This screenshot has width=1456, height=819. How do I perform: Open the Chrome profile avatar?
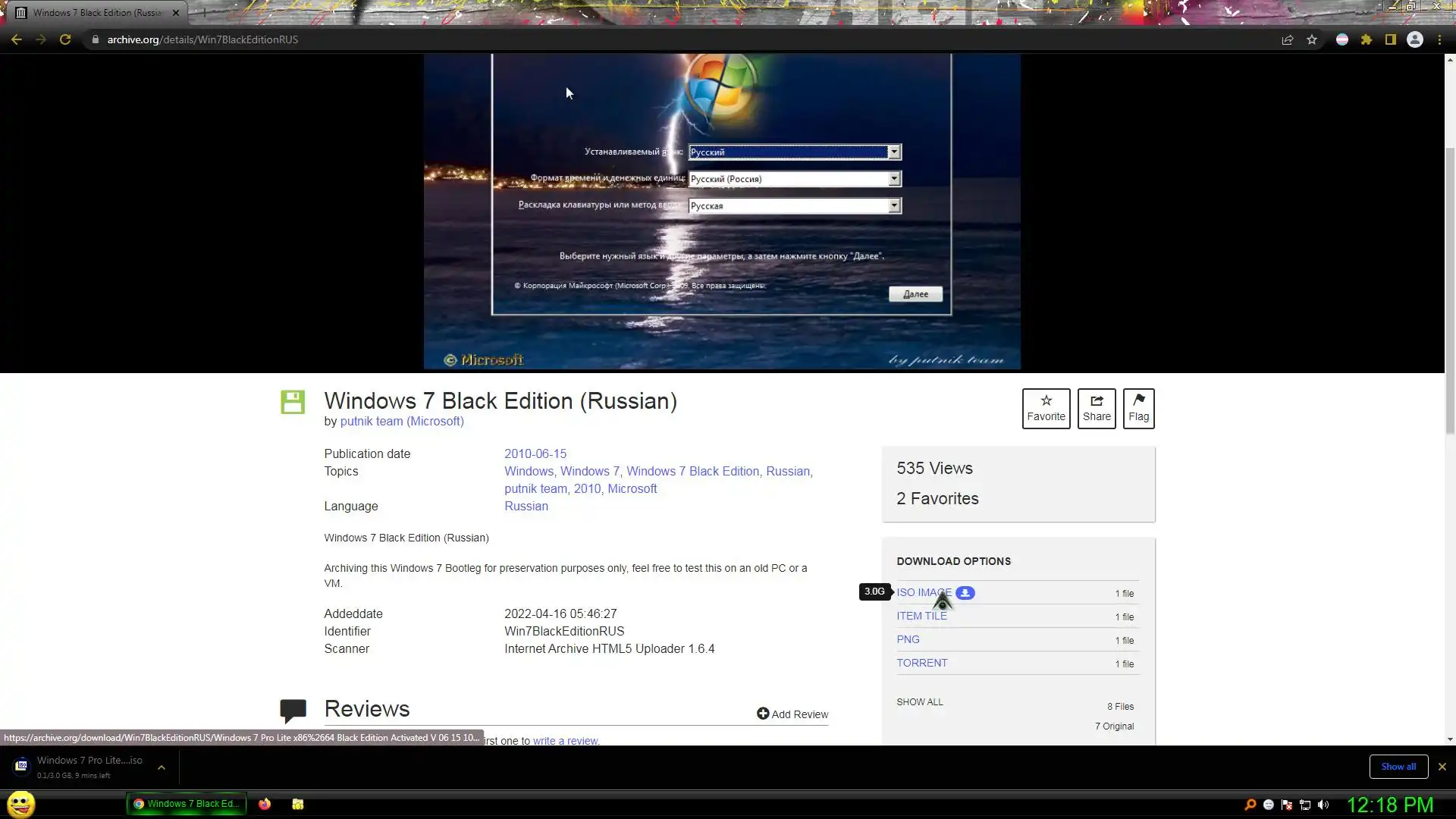click(x=1415, y=40)
